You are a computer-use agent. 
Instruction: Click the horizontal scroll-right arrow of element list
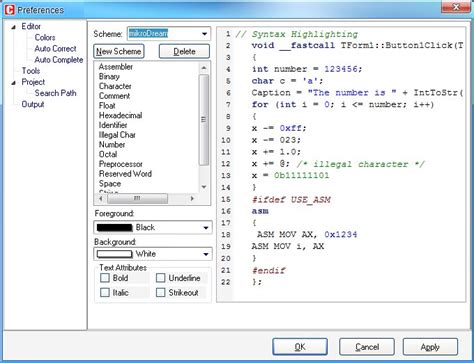point(192,198)
